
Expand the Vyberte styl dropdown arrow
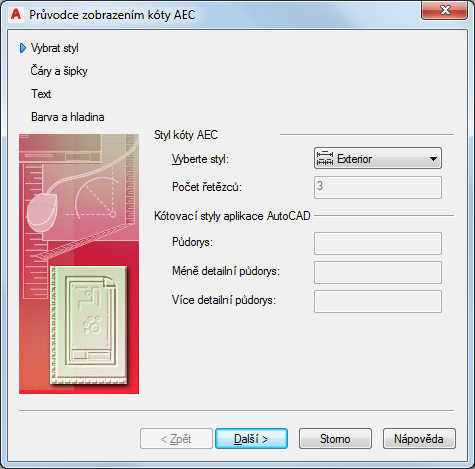433,159
